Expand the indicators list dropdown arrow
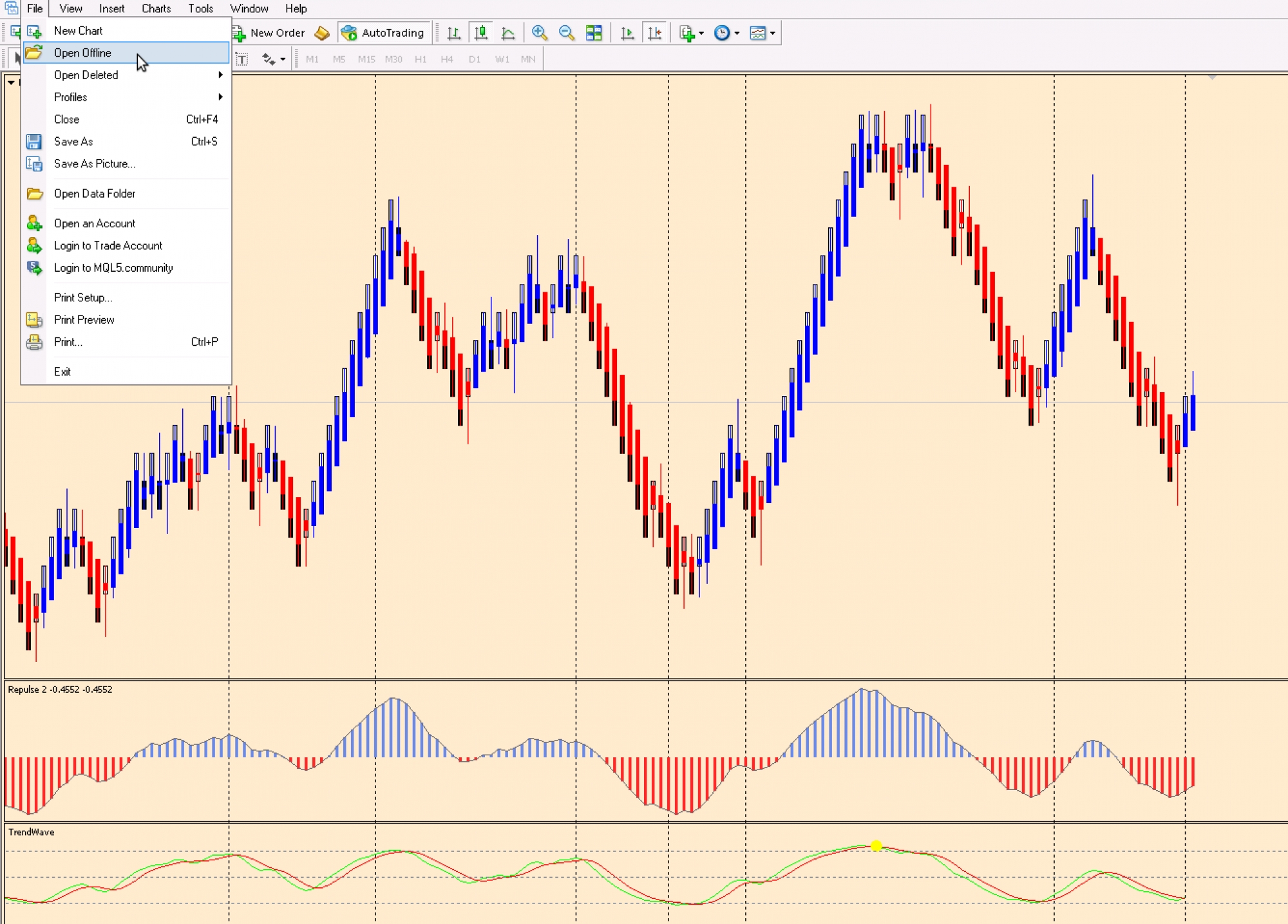Image resolution: width=1288 pixels, height=924 pixels. [701, 33]
